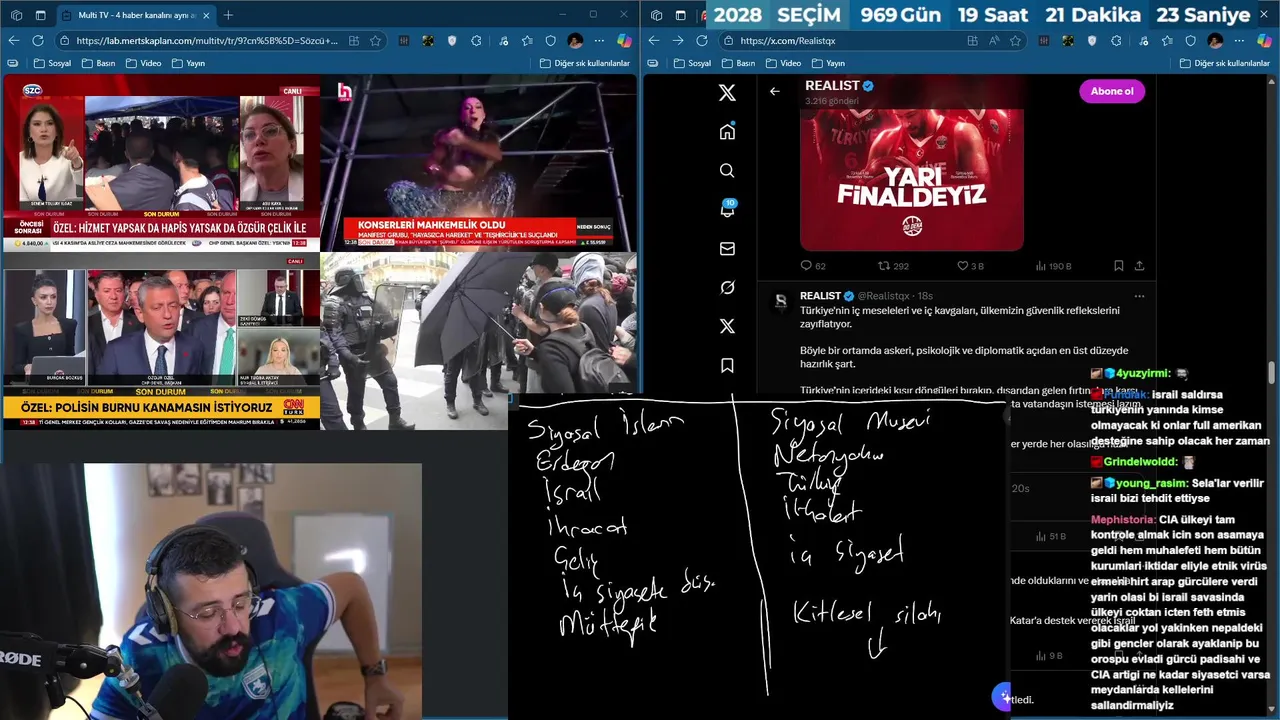Click the Abone ol button

tap(1112, 91)
